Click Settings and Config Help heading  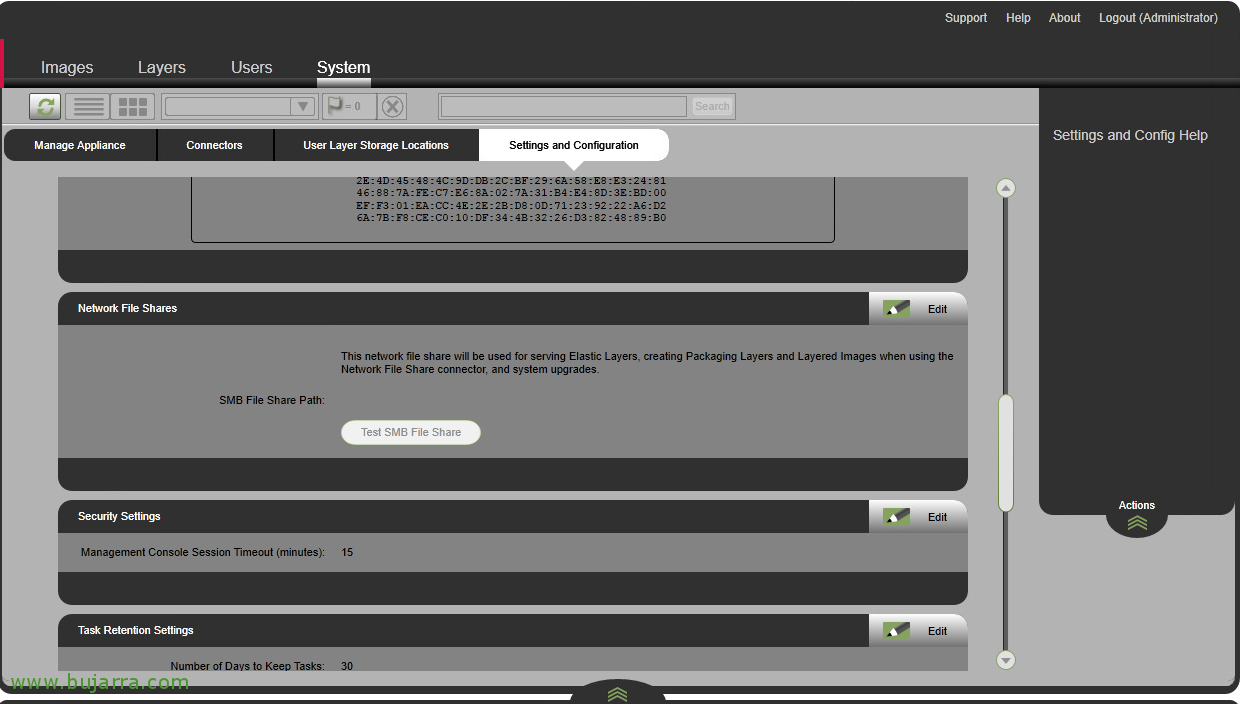click(1130, 135)
